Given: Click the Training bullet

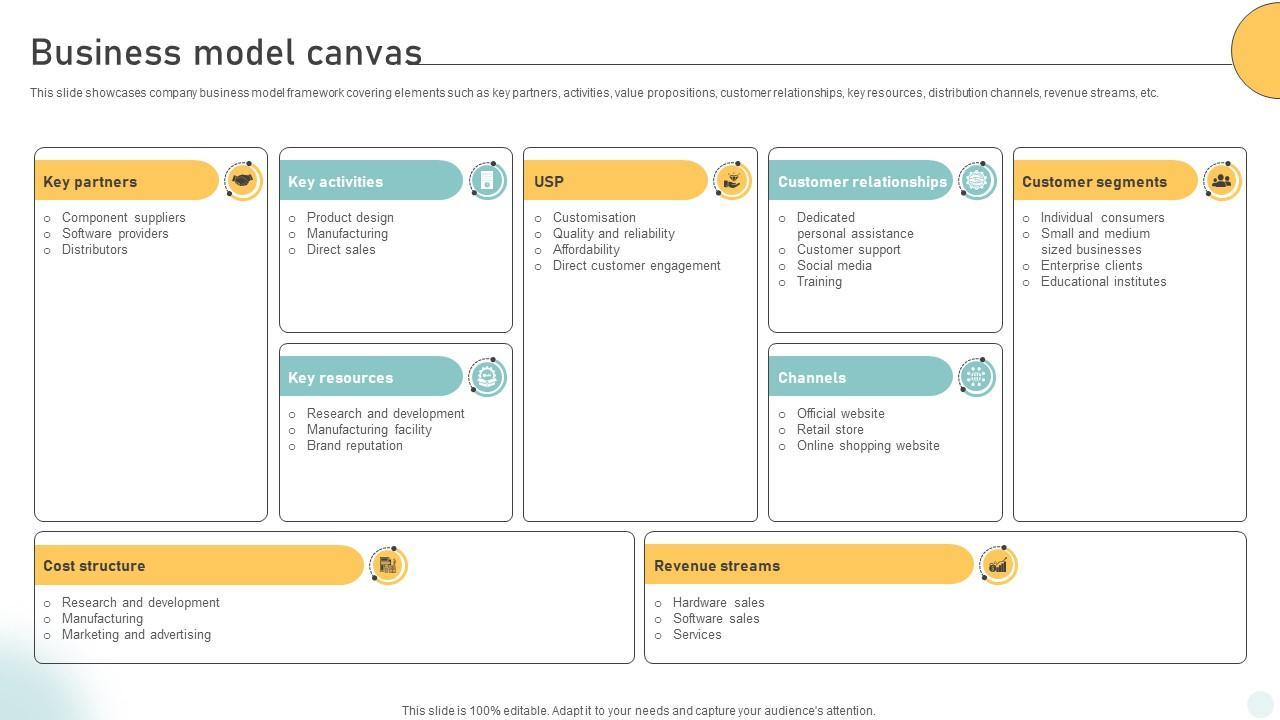Looking at the screenshot, I should [819, 282].
